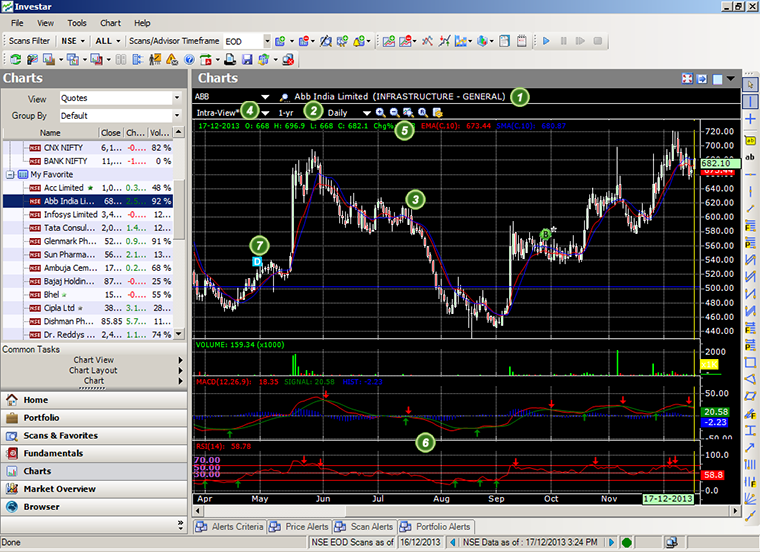760x552 pixels.
Task: Sort watchlist by the Close column header
Action: [x=111, y=133]
